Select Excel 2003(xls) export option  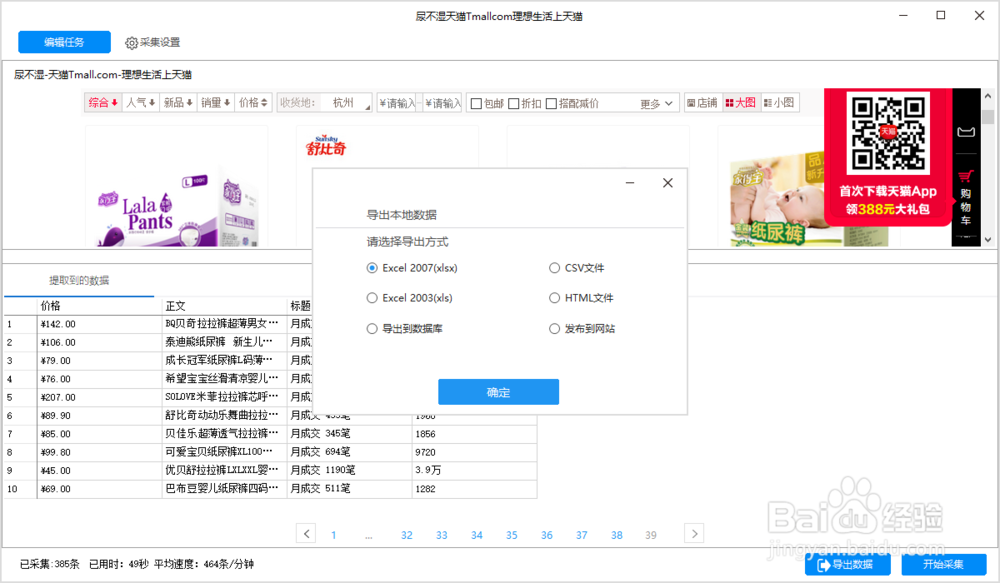click(x=409, y=298)
